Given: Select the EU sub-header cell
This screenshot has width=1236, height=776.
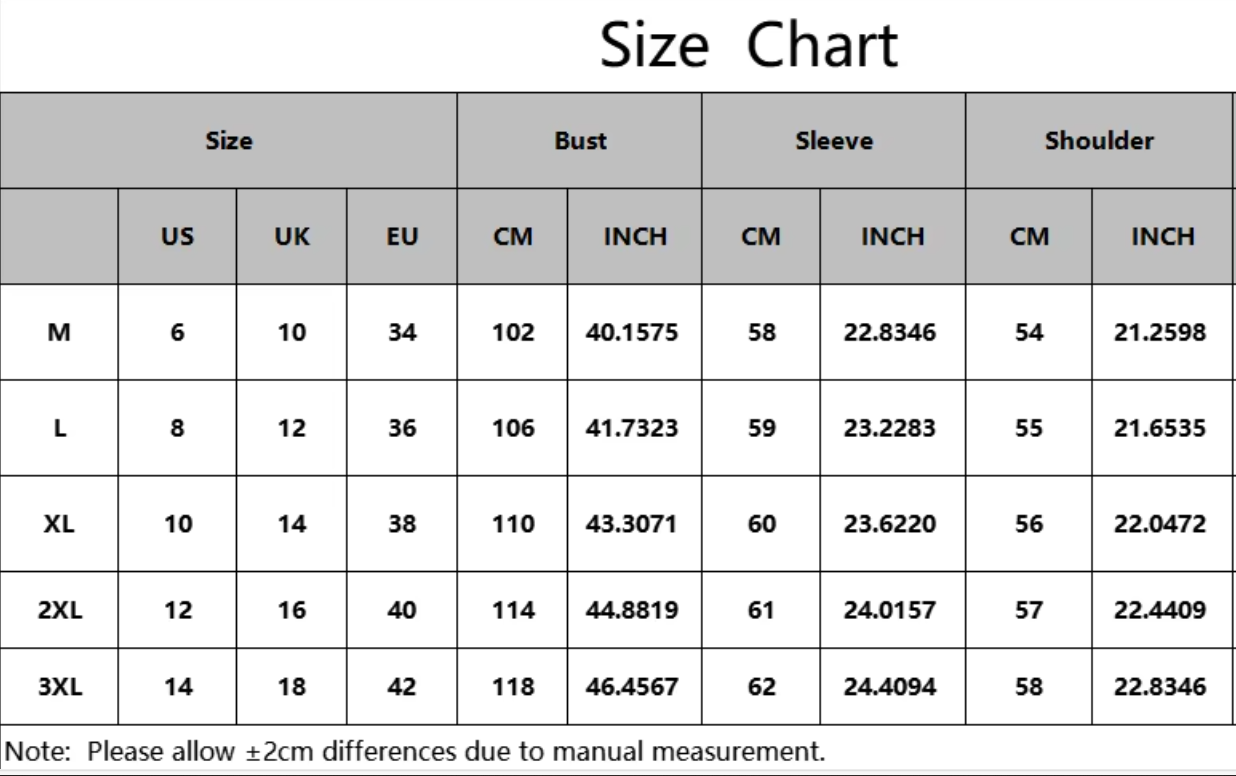Looking at the screenshot, I should 402,237.
